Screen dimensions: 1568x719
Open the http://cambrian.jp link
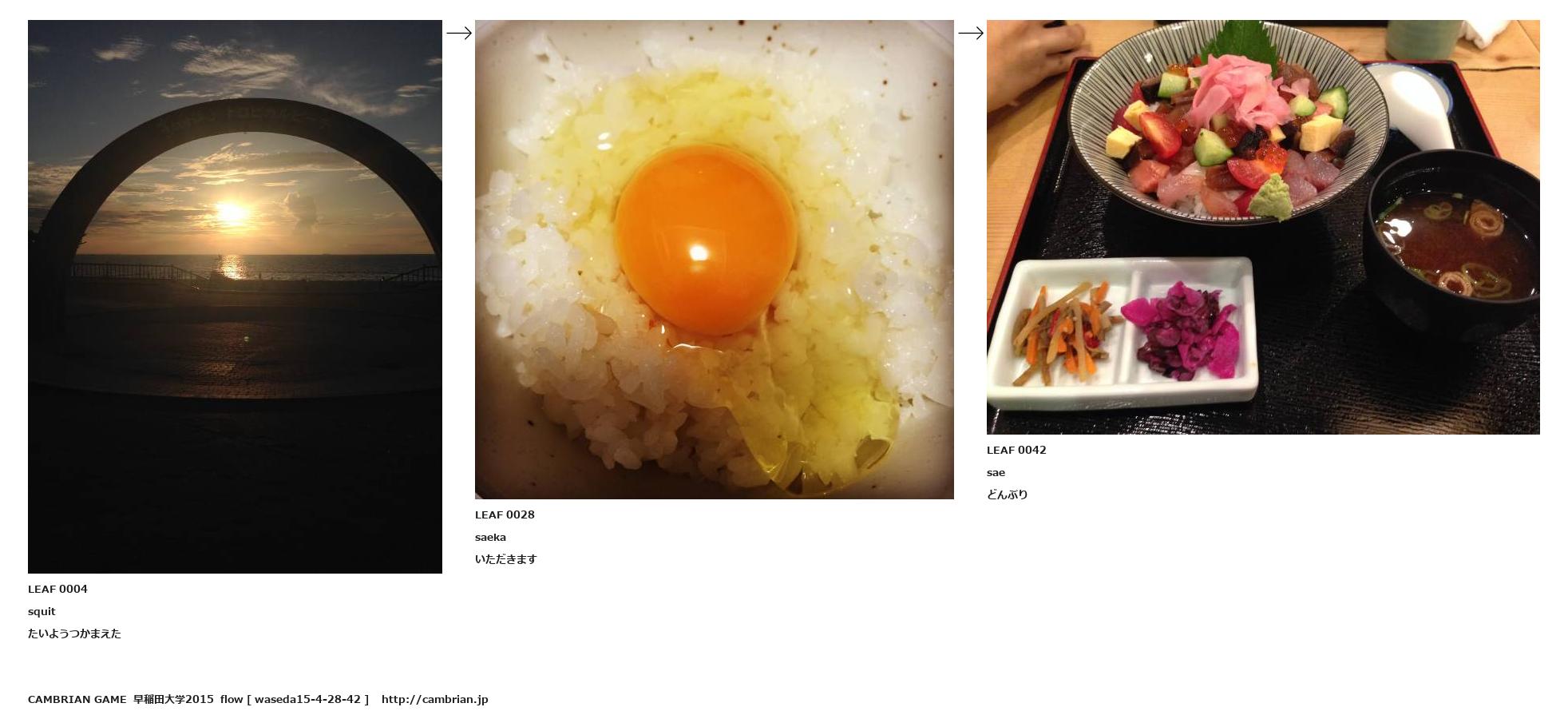click(434, 699)
